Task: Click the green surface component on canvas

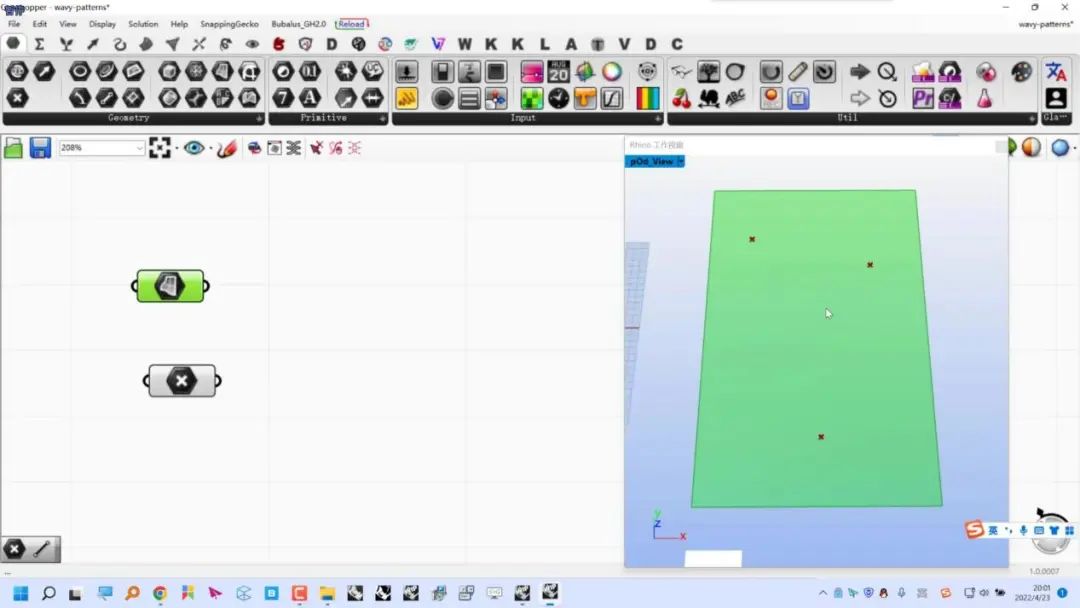Action: point(170,286)
